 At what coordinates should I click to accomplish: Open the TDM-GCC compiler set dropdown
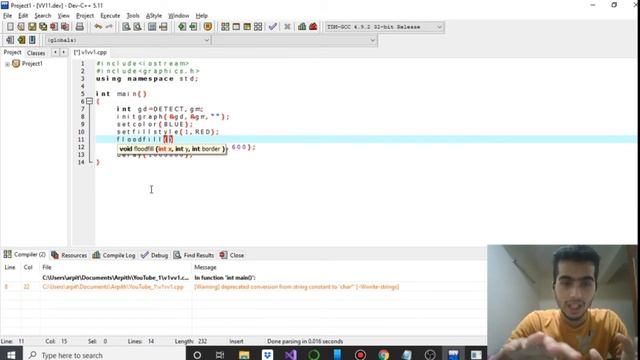coord(384,27)
